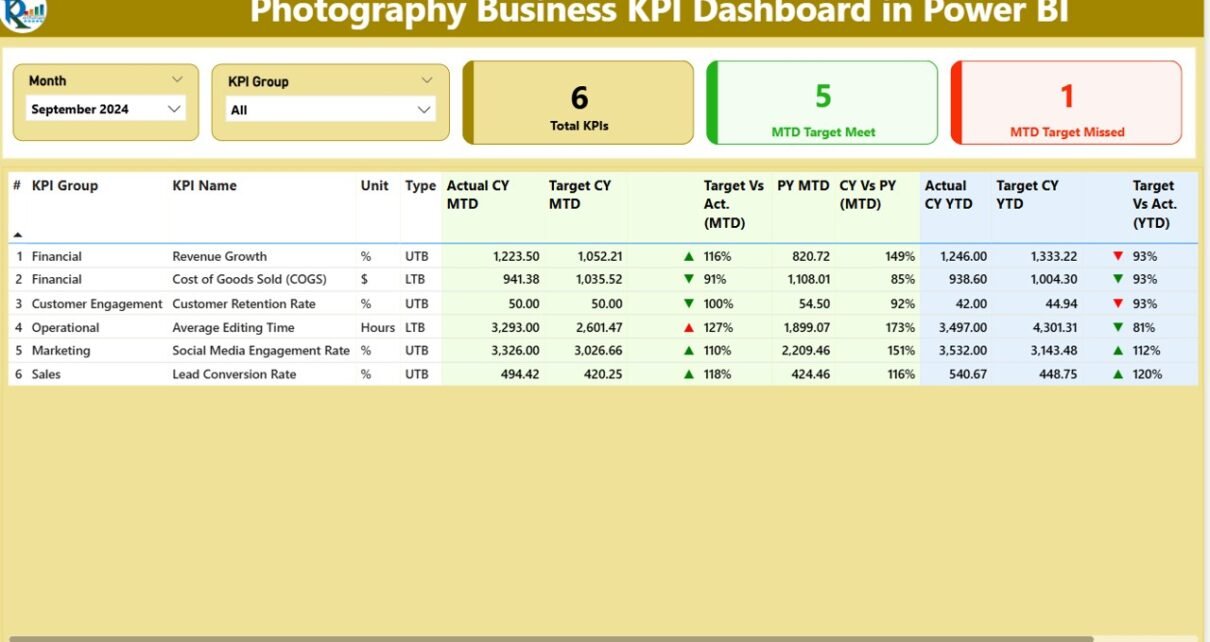Click the COGS row's green MTD down arrow

(688, 280)
